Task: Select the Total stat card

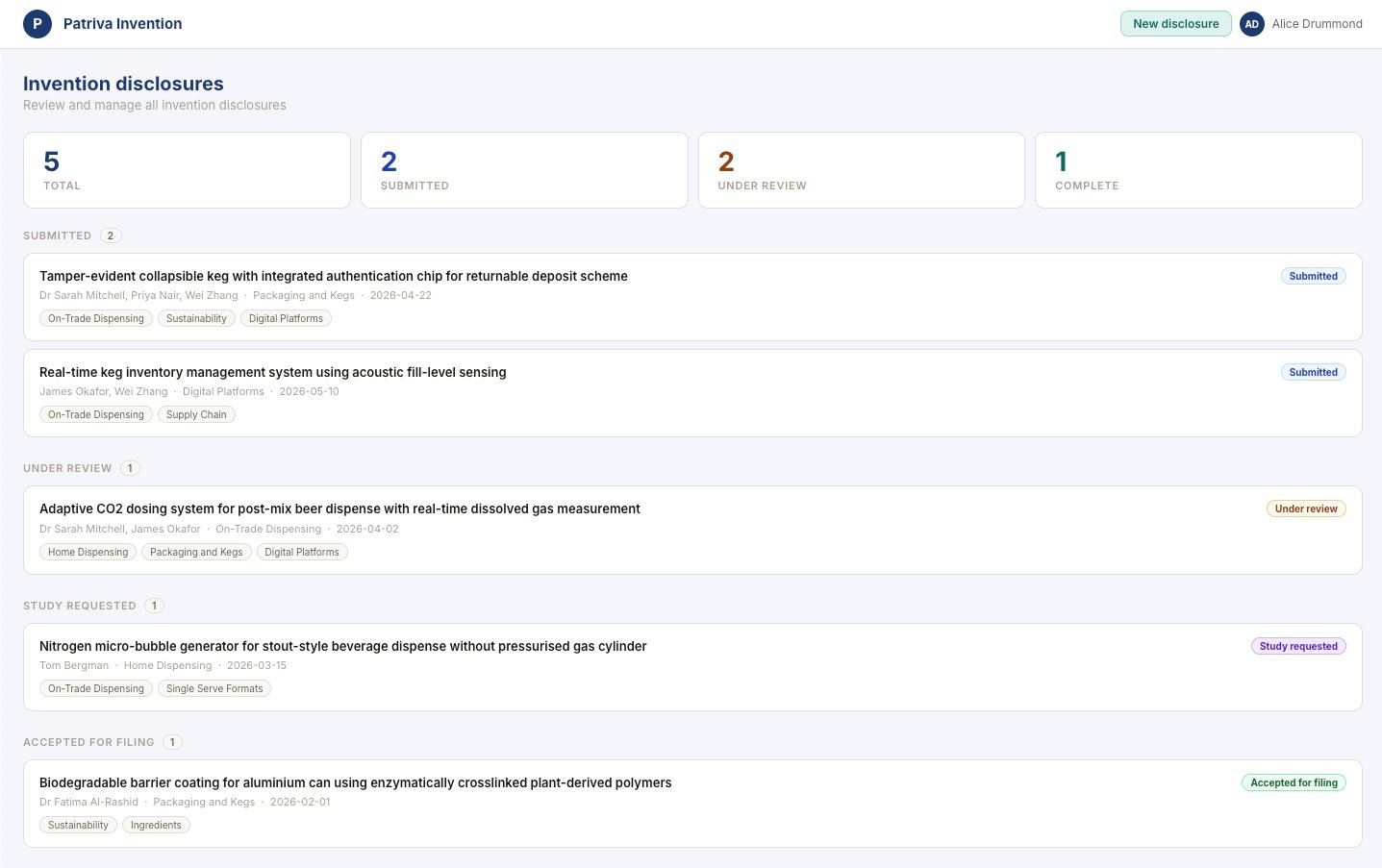Action: [187, 170]
